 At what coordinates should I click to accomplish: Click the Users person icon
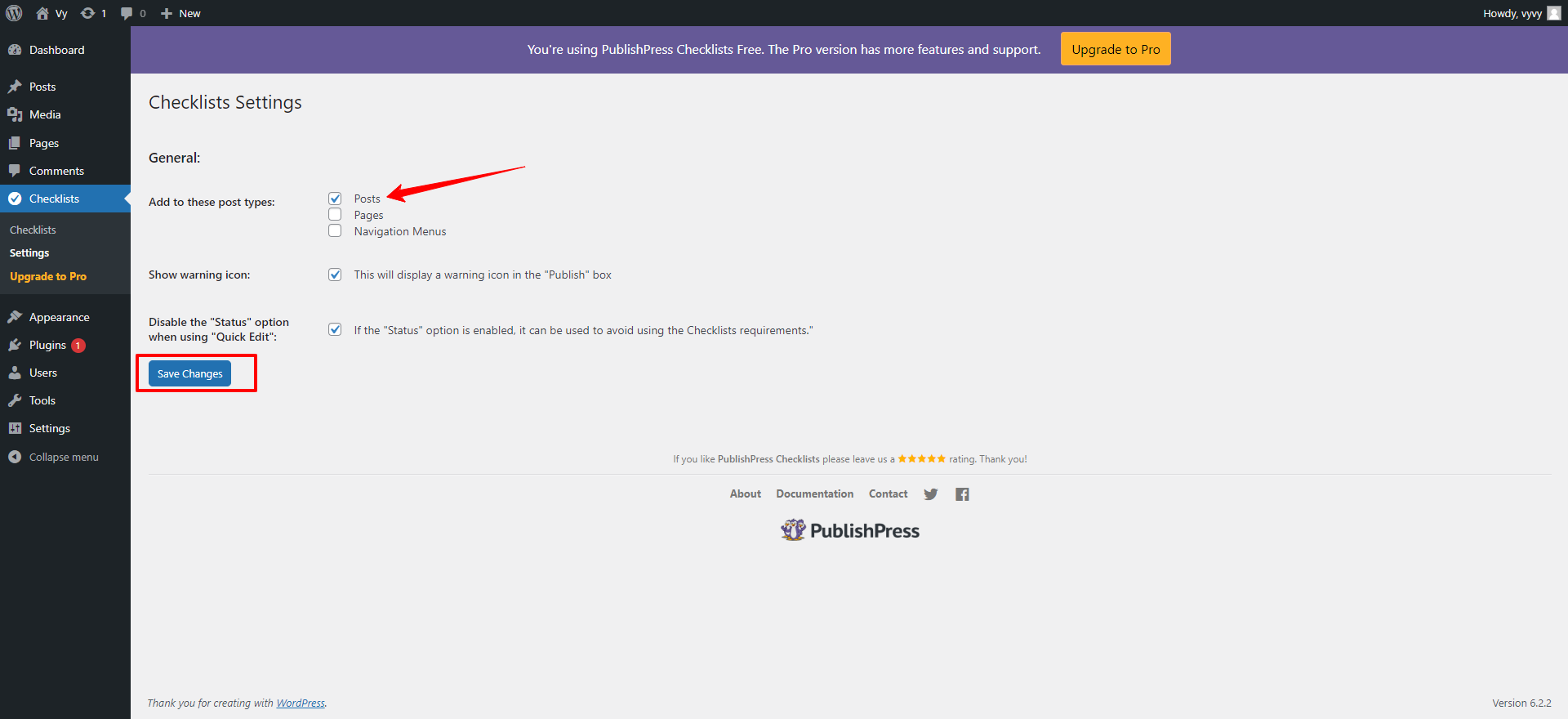(15, 373)
